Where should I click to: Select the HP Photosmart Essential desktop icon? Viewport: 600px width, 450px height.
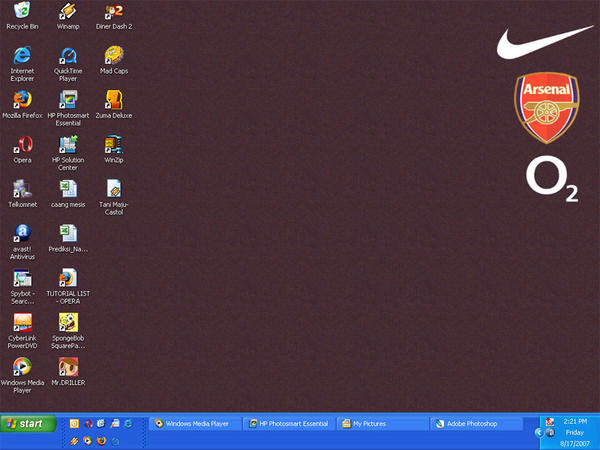[68, 108]
